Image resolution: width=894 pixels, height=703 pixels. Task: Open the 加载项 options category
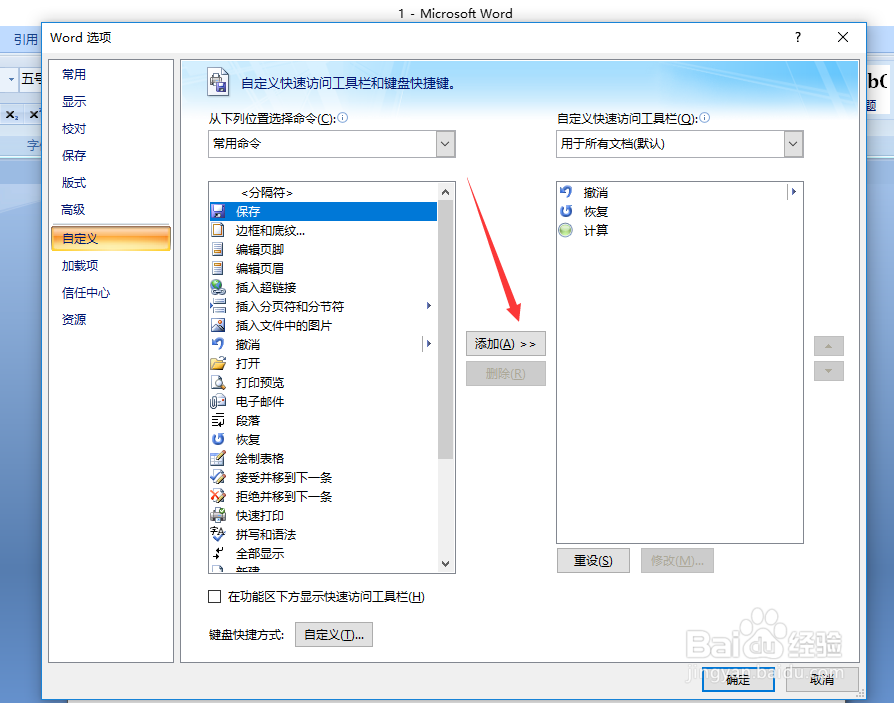(80, 266)
